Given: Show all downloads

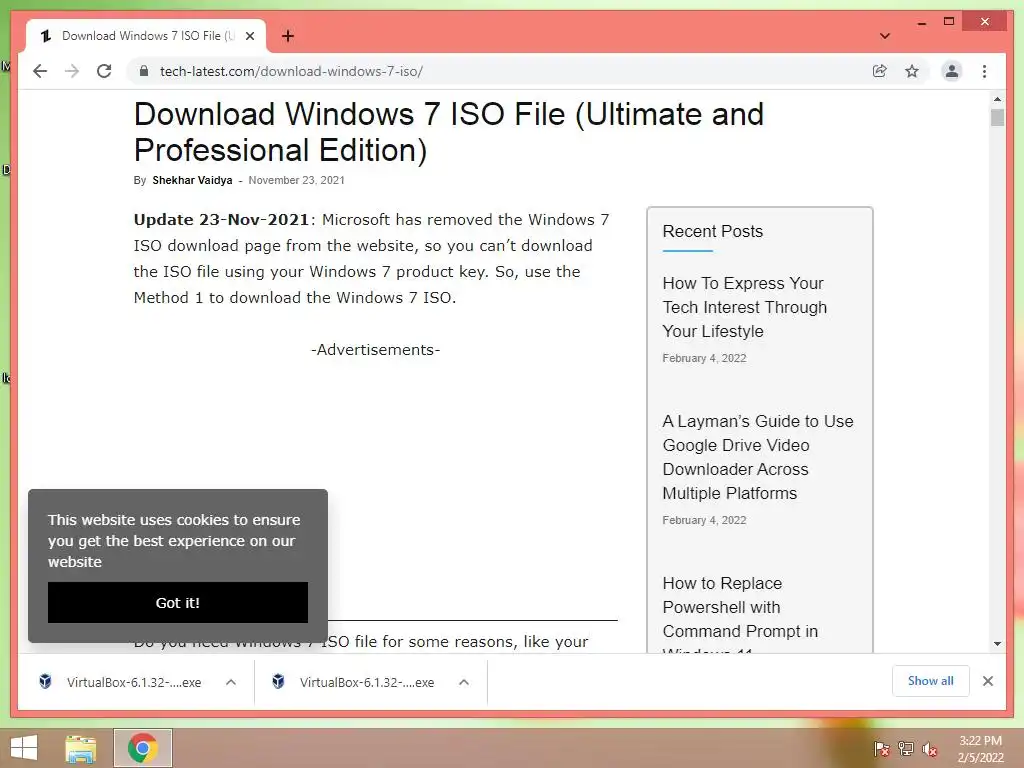Looking at the screenshot, I should [931, 680].
